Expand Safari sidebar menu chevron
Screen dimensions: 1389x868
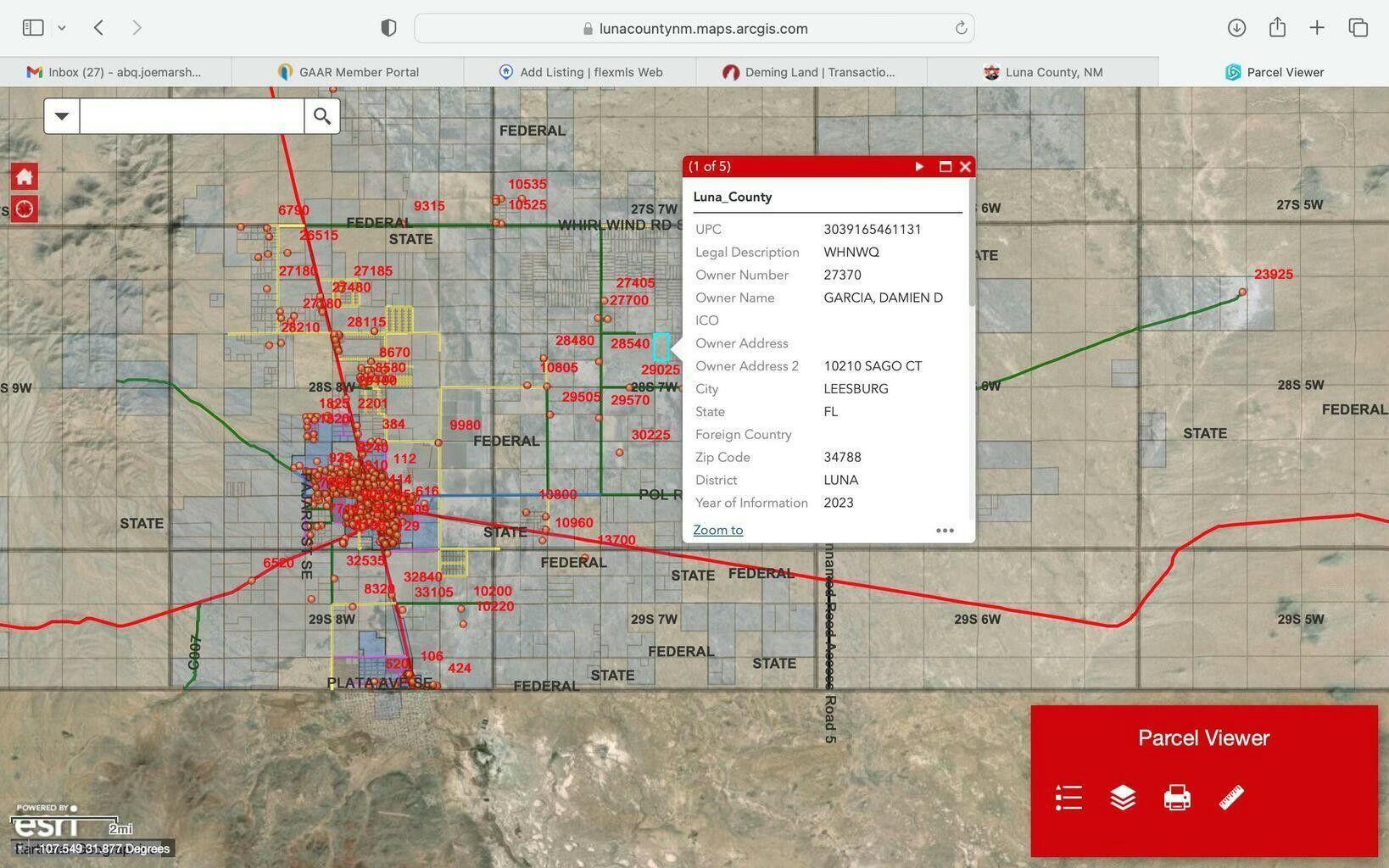pyautogui.click(x=62, y=28)
